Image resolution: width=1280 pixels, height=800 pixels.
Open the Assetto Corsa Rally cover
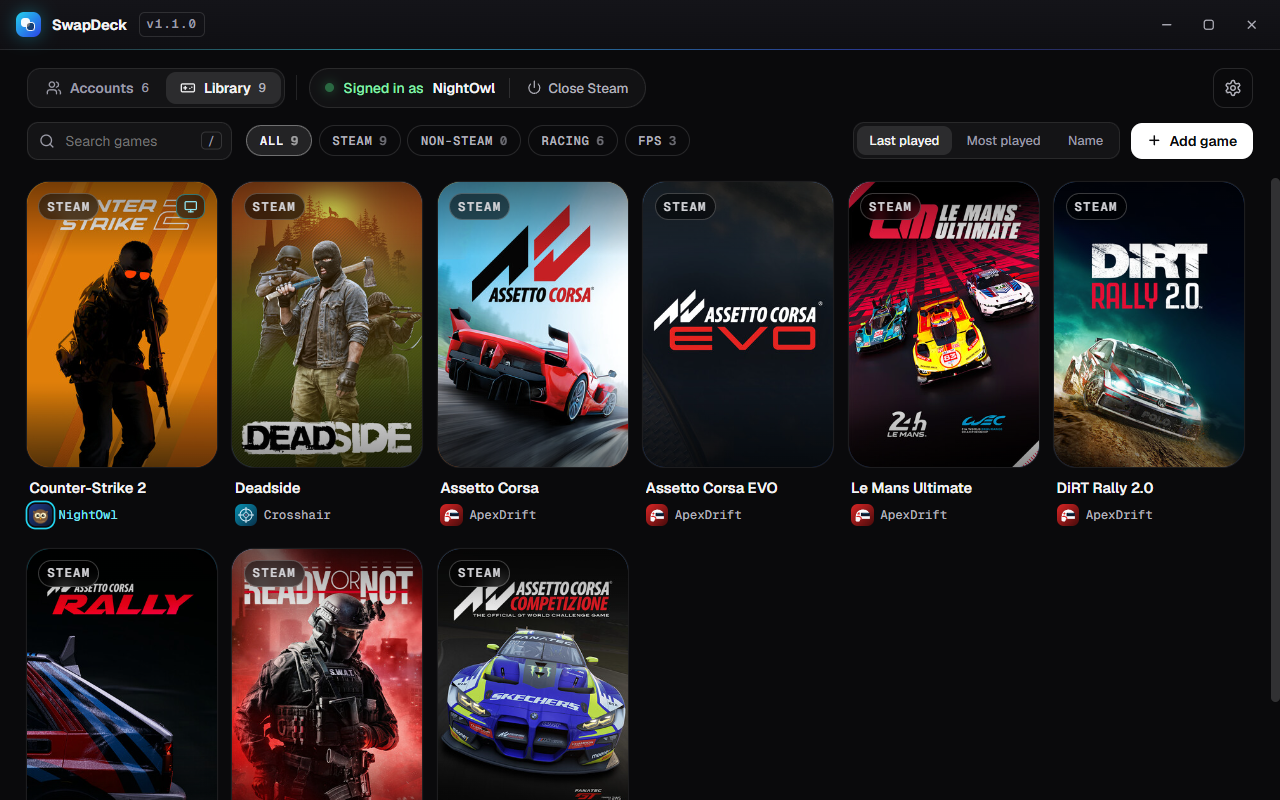[x=122, y=674]
